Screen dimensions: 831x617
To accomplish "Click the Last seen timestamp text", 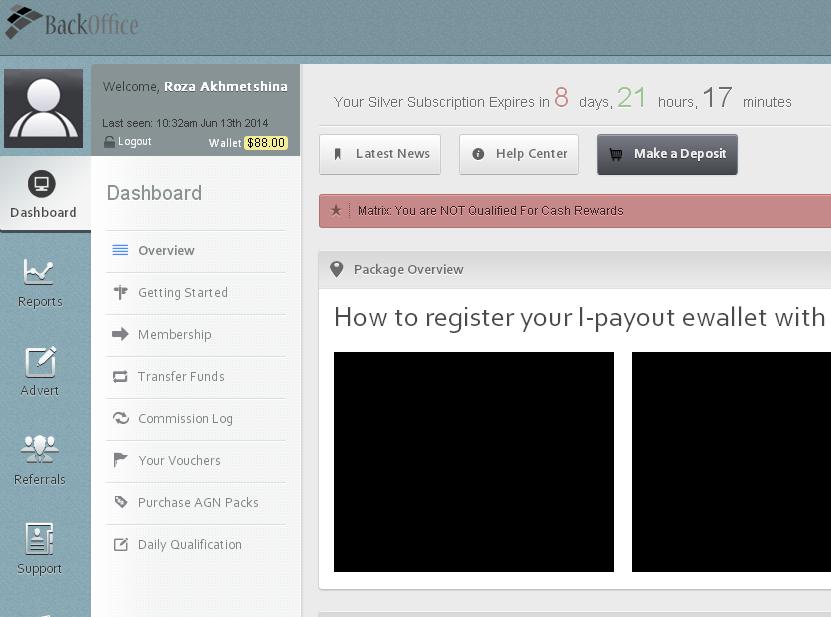I will [x=185, y=123].
